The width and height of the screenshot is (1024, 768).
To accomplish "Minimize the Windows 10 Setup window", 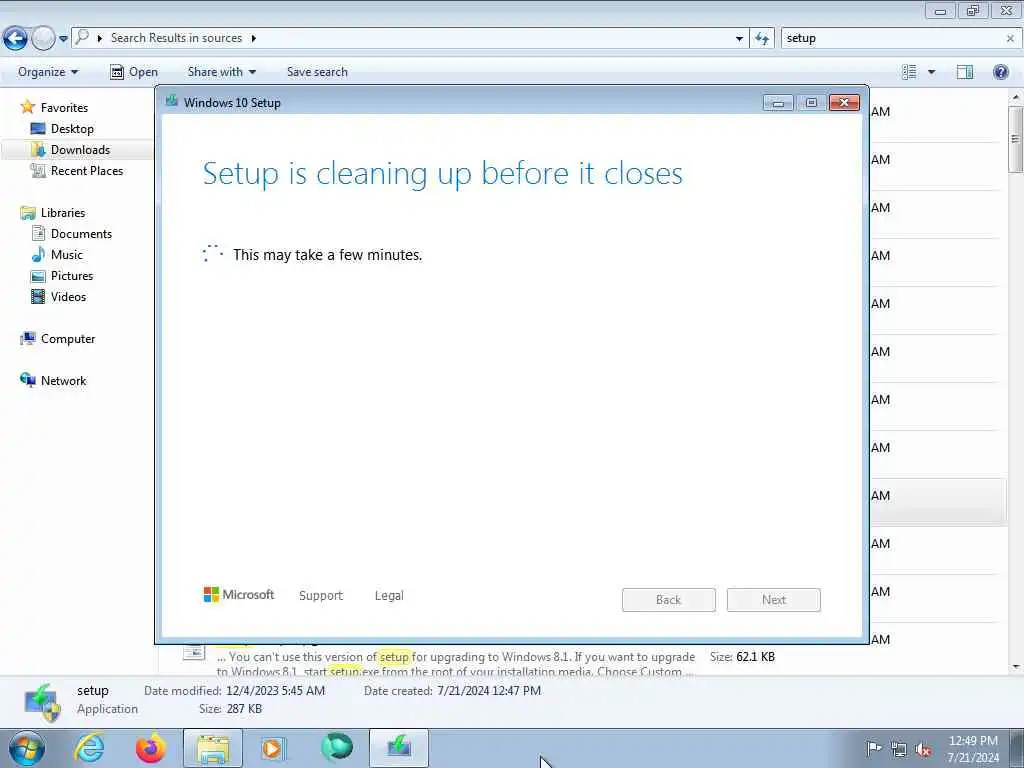I will click(x=778, y=103).
